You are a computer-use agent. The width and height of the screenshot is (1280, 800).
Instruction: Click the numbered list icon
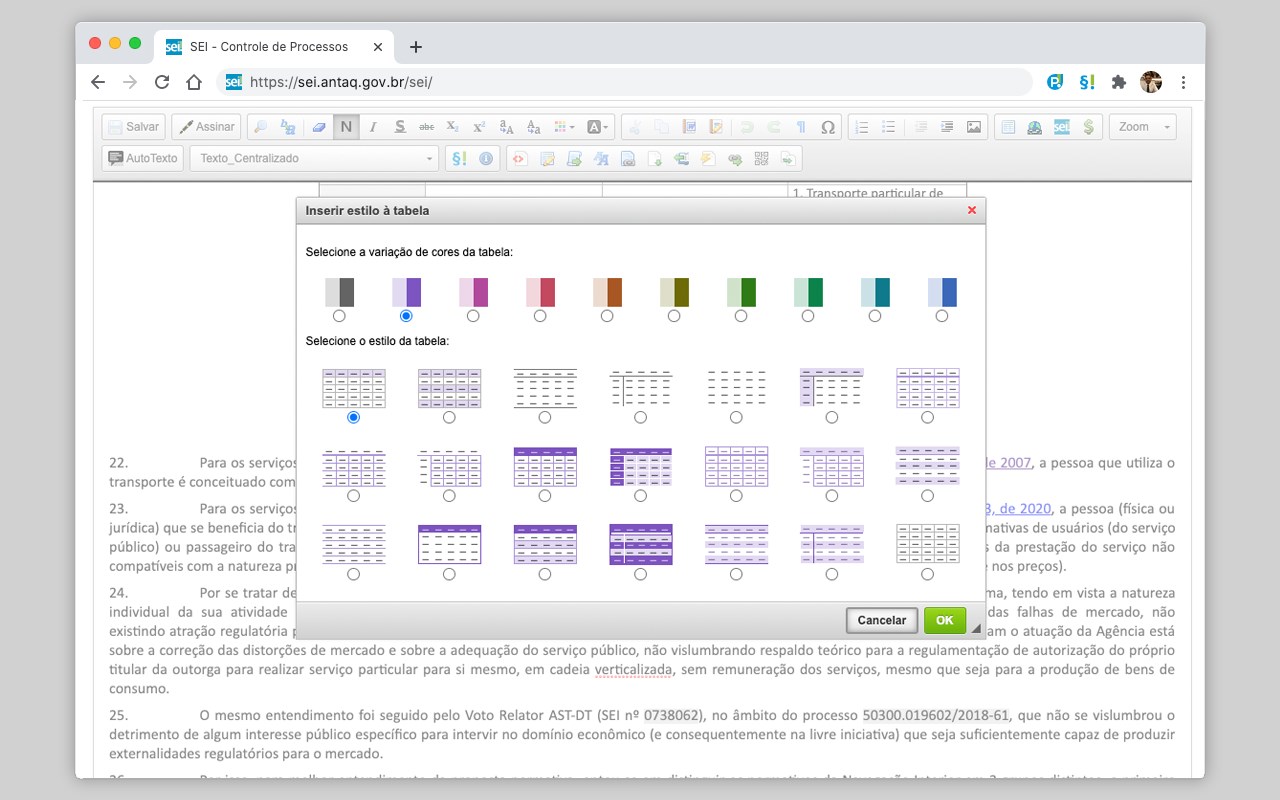click(x=862, y=127)
